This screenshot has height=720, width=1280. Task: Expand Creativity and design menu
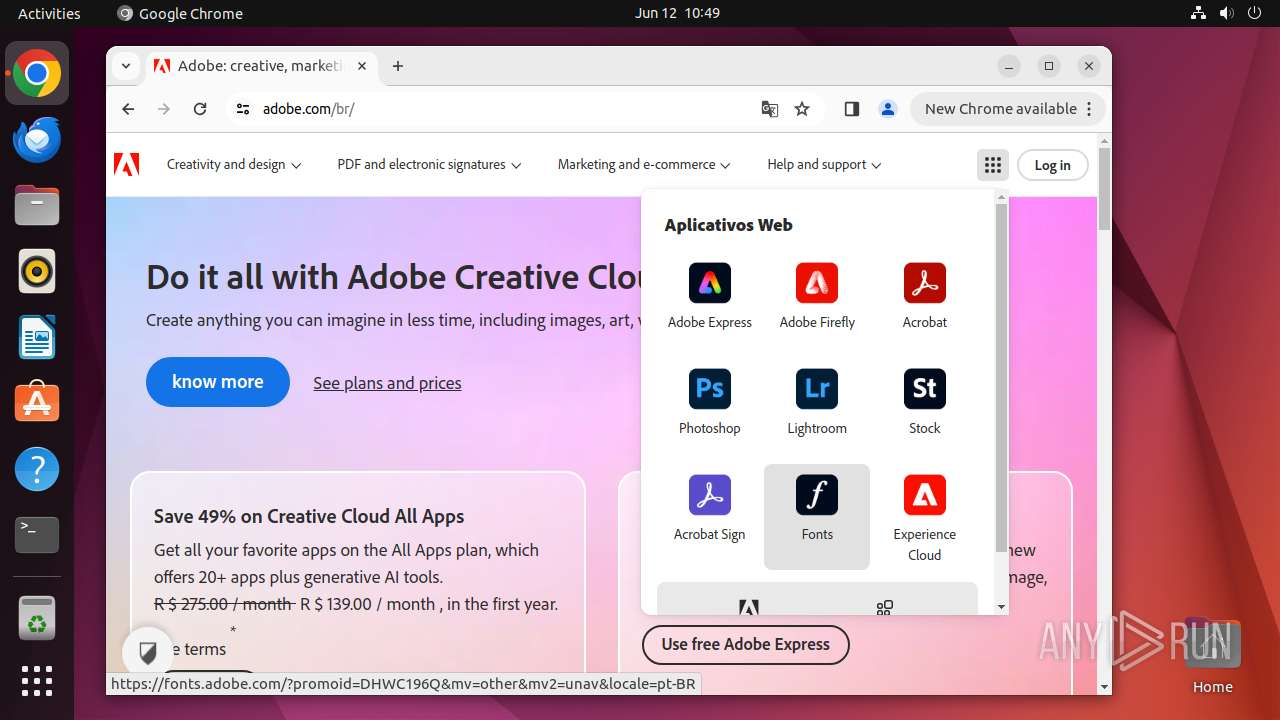234,165
